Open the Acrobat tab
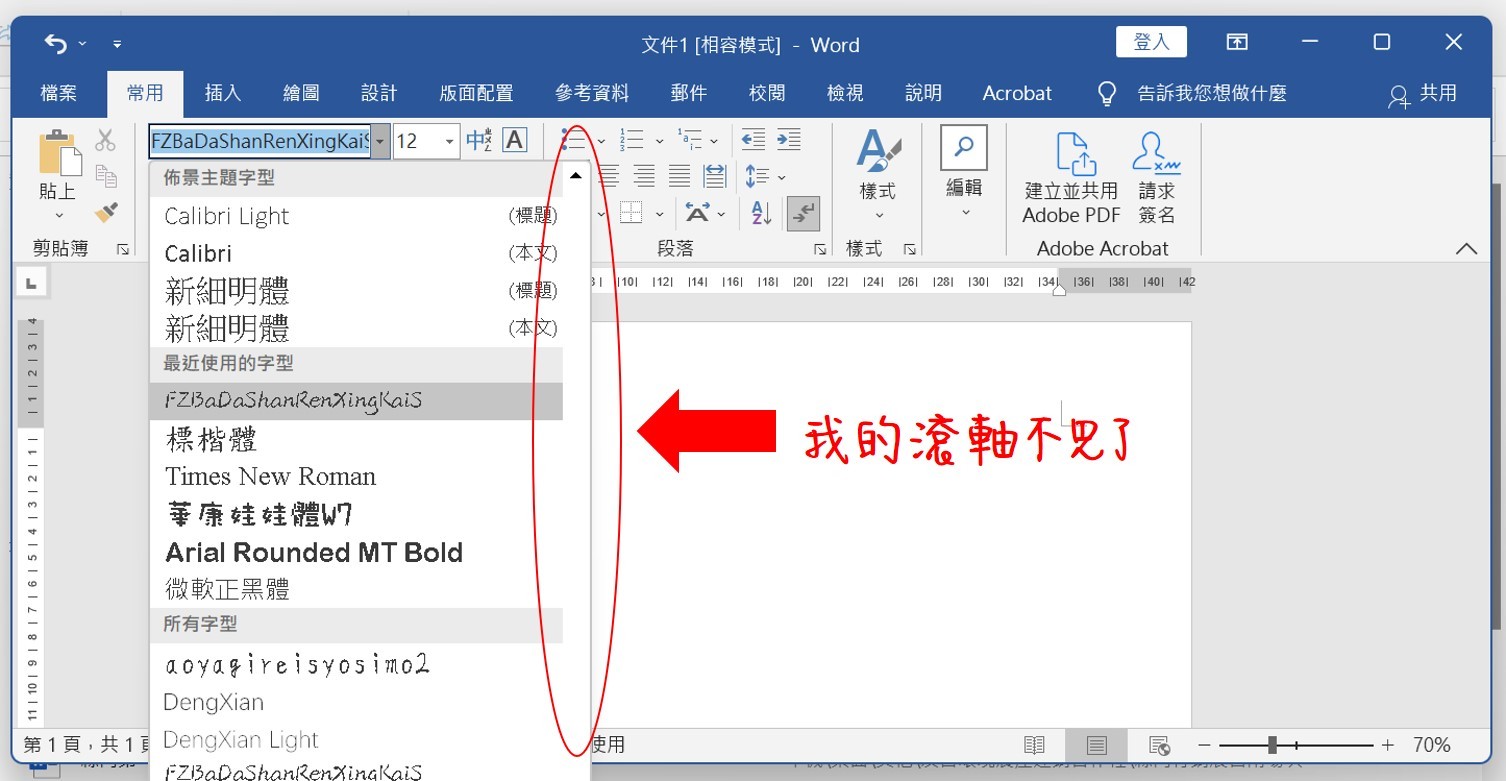 click(x=1017, y=93)
